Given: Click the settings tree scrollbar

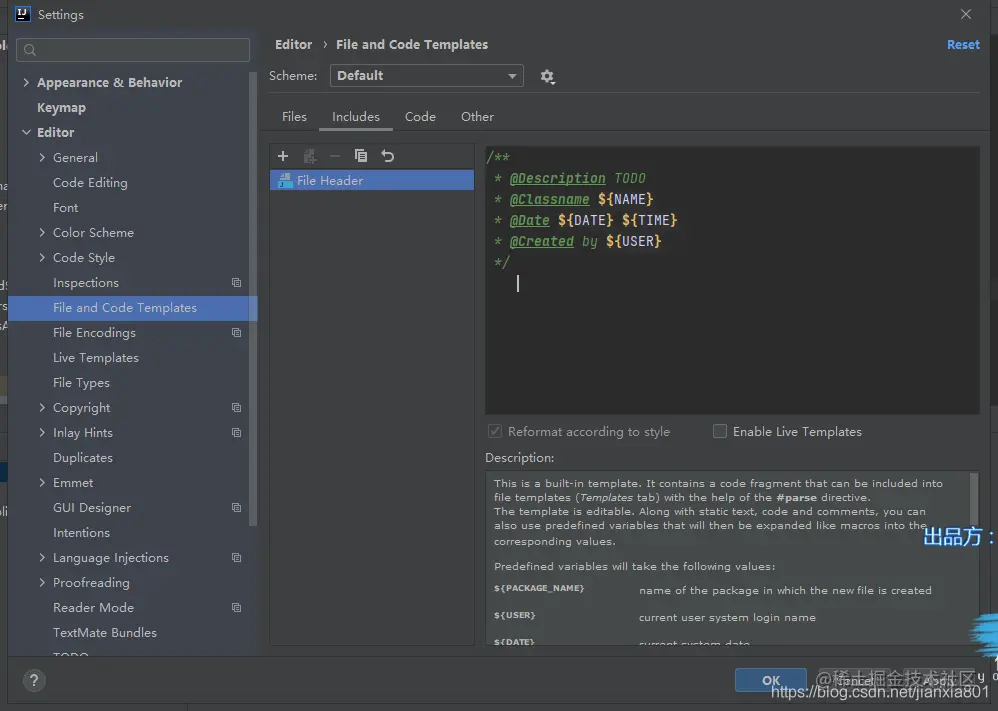Looking at the screenshot, I should coord(253,299).
